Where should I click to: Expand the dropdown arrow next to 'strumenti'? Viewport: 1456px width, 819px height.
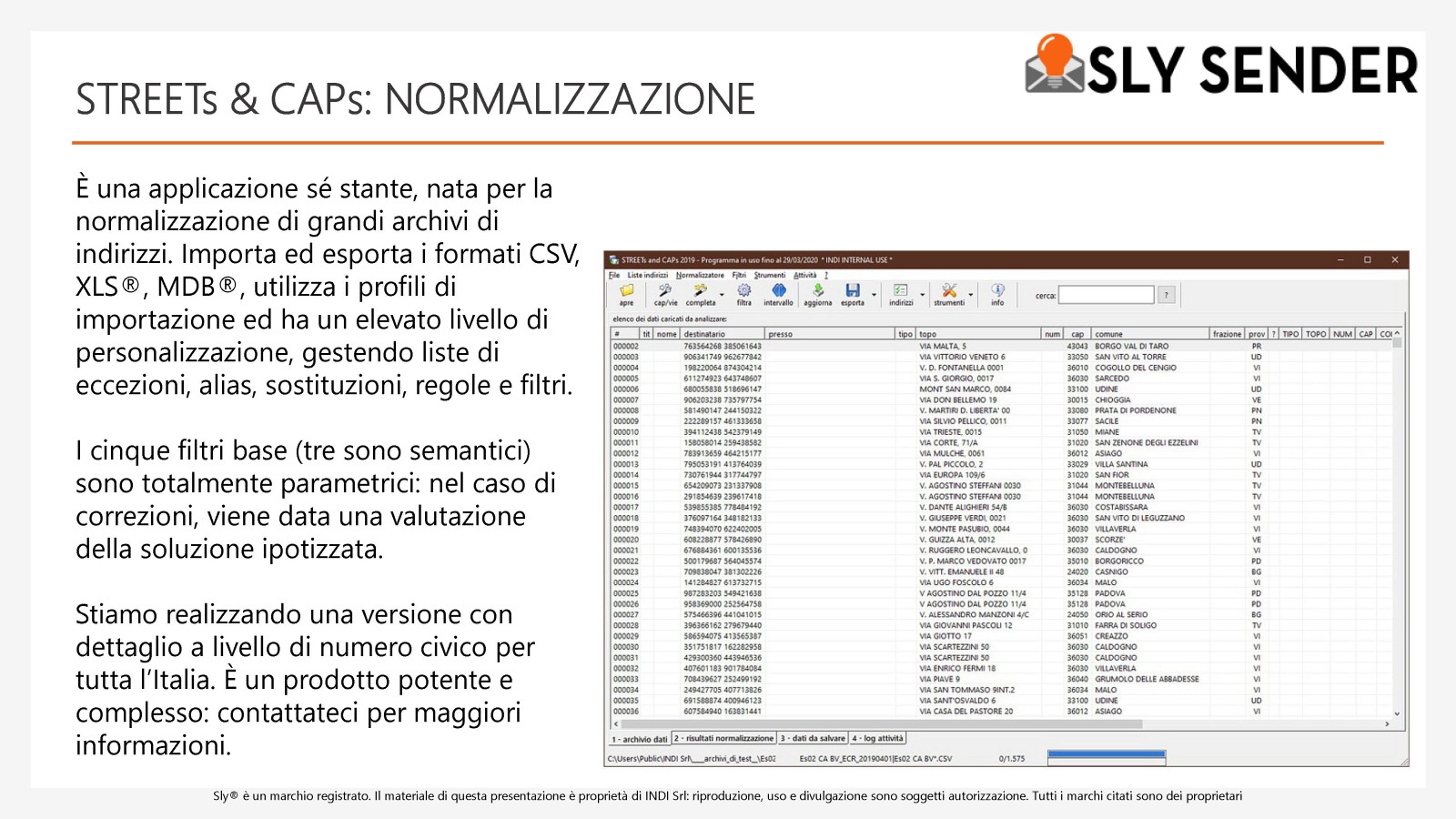coord(970,295)
